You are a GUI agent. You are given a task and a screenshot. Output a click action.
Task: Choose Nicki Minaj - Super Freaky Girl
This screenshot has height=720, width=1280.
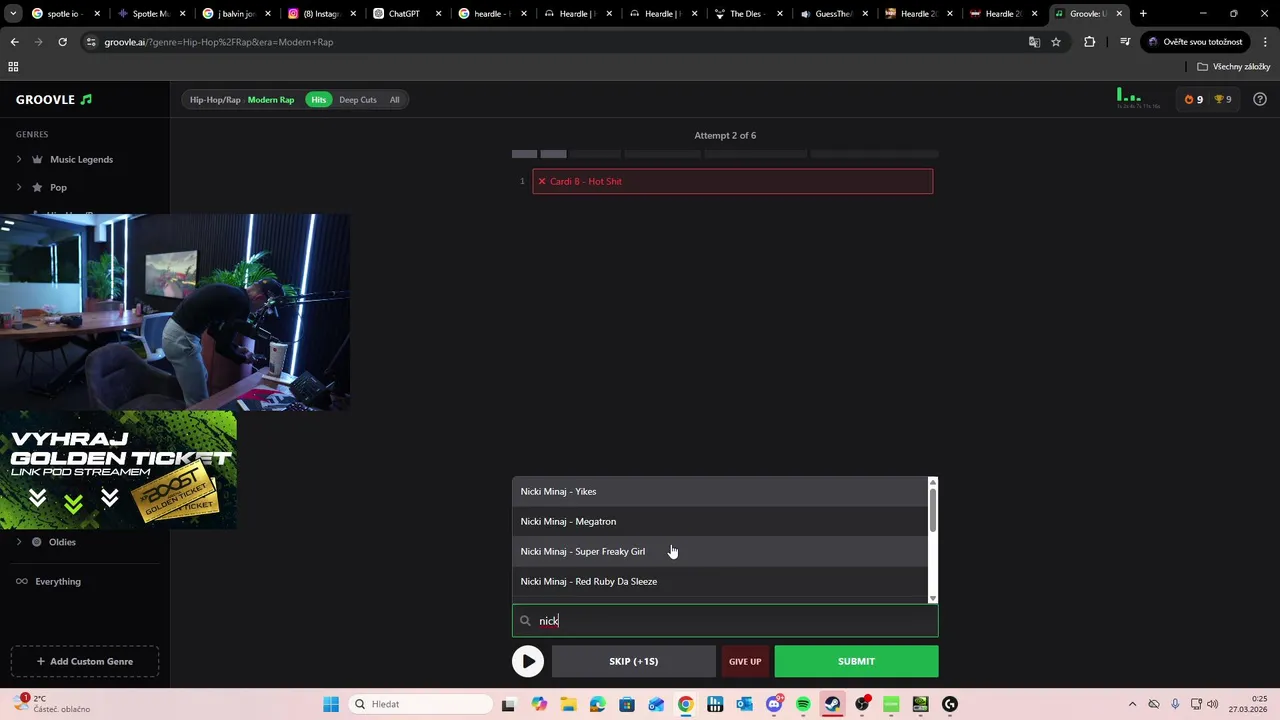(720, 551)
